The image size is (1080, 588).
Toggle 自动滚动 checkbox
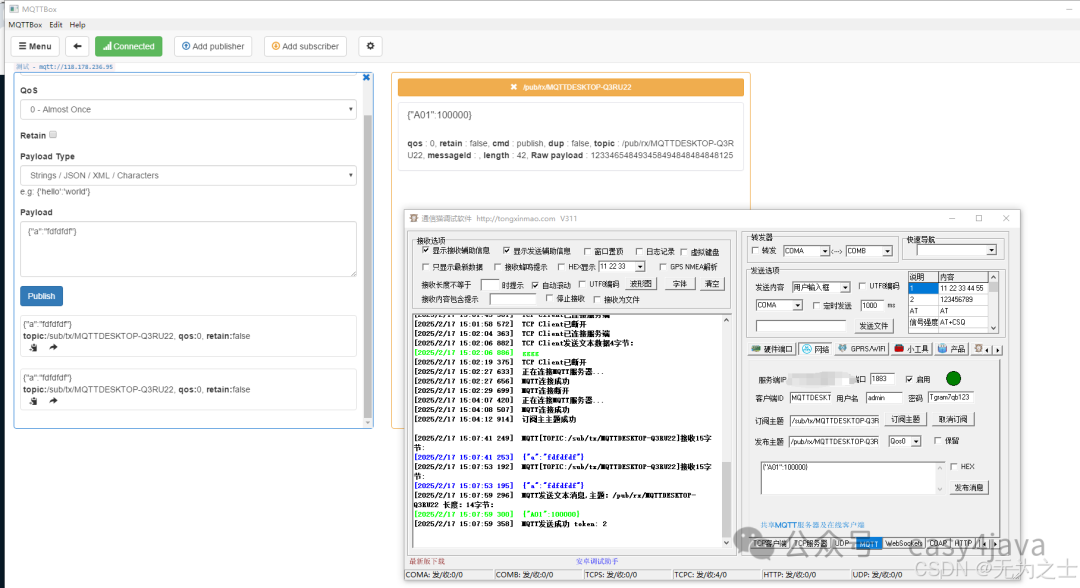pyautogui.click(x=535, y=284)
